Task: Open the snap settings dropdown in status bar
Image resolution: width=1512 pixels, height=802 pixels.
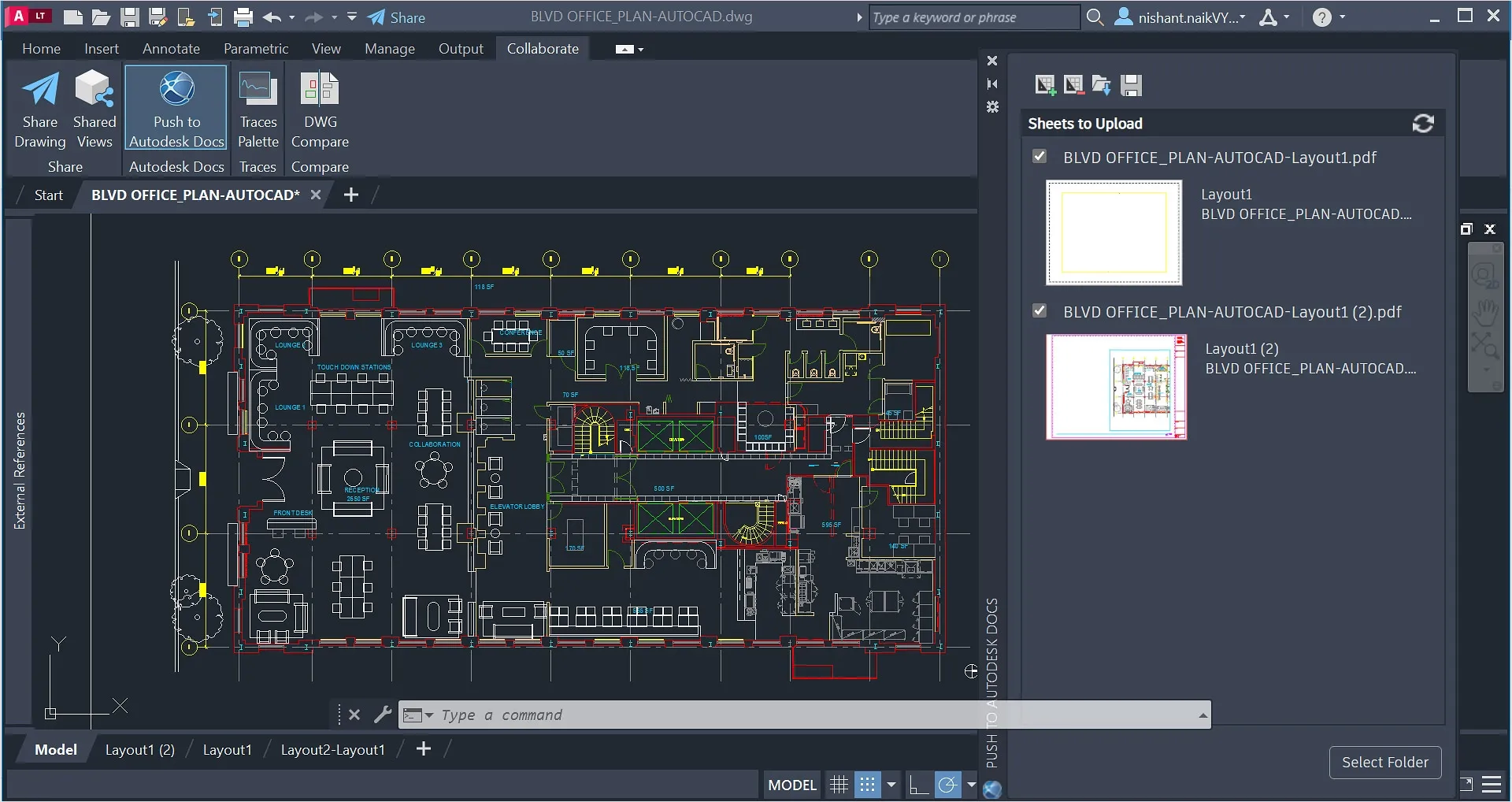Action: tap(891, 785)
